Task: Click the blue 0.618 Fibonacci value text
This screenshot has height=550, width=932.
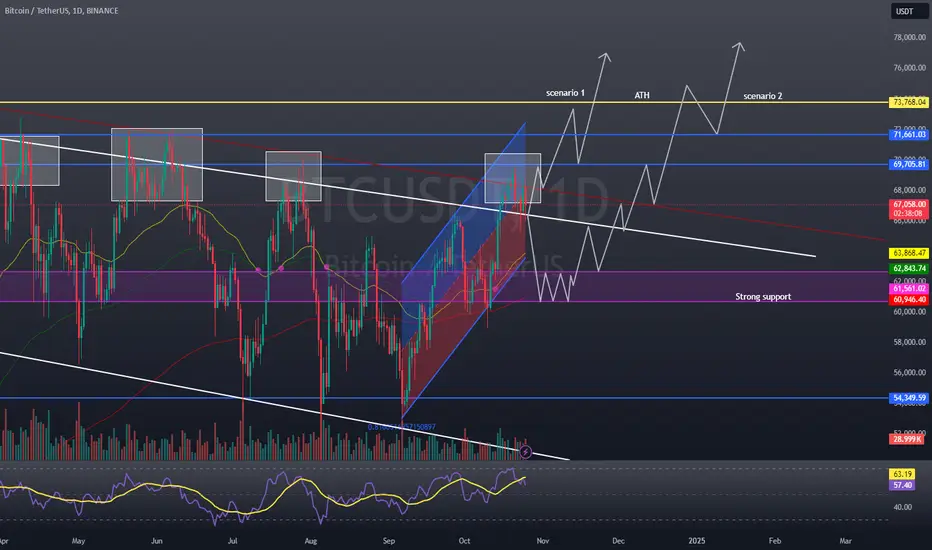Action: pyautogui.click(x=402, y=427)
